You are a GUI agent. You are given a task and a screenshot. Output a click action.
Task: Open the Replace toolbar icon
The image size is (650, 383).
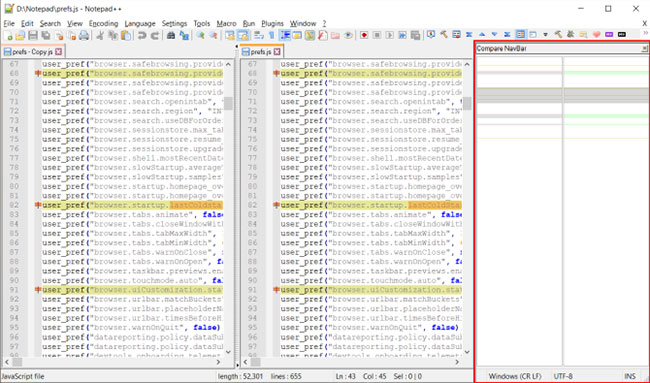point(184,35)
